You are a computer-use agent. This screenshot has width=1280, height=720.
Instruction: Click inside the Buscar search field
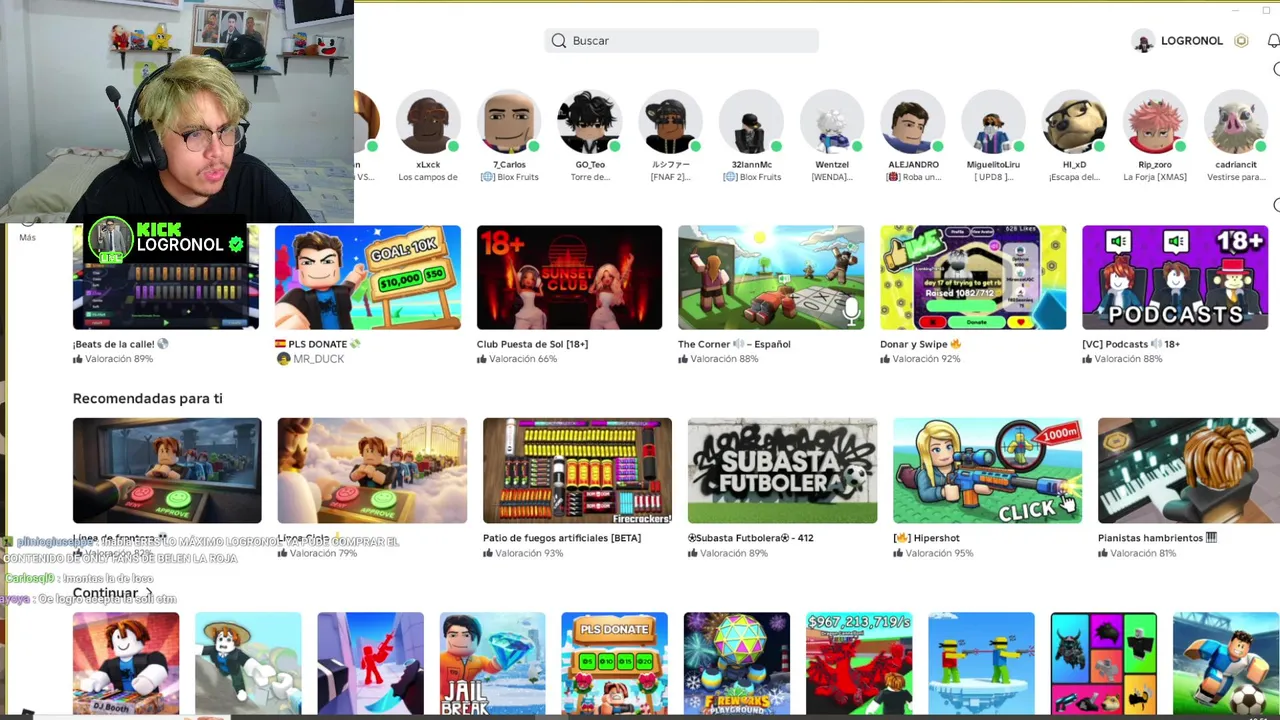682,41
